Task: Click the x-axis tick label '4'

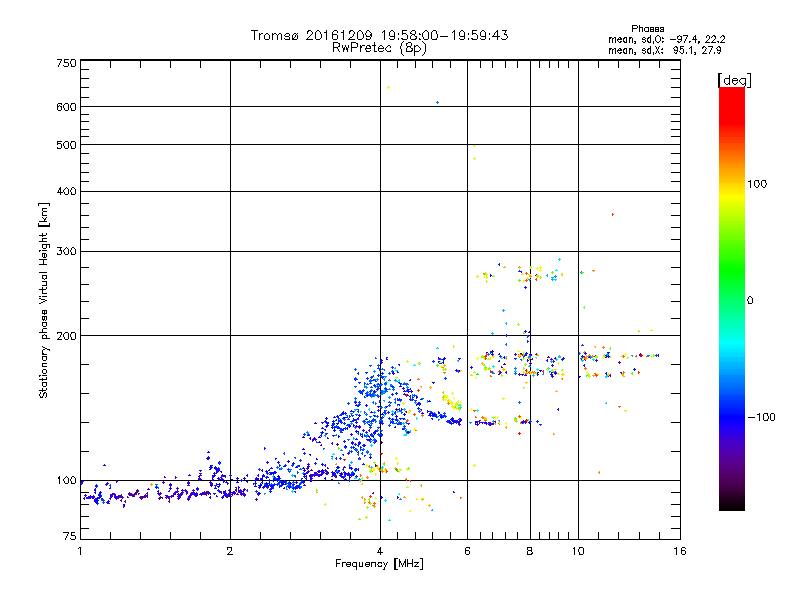Action: (x=380, y=551)
